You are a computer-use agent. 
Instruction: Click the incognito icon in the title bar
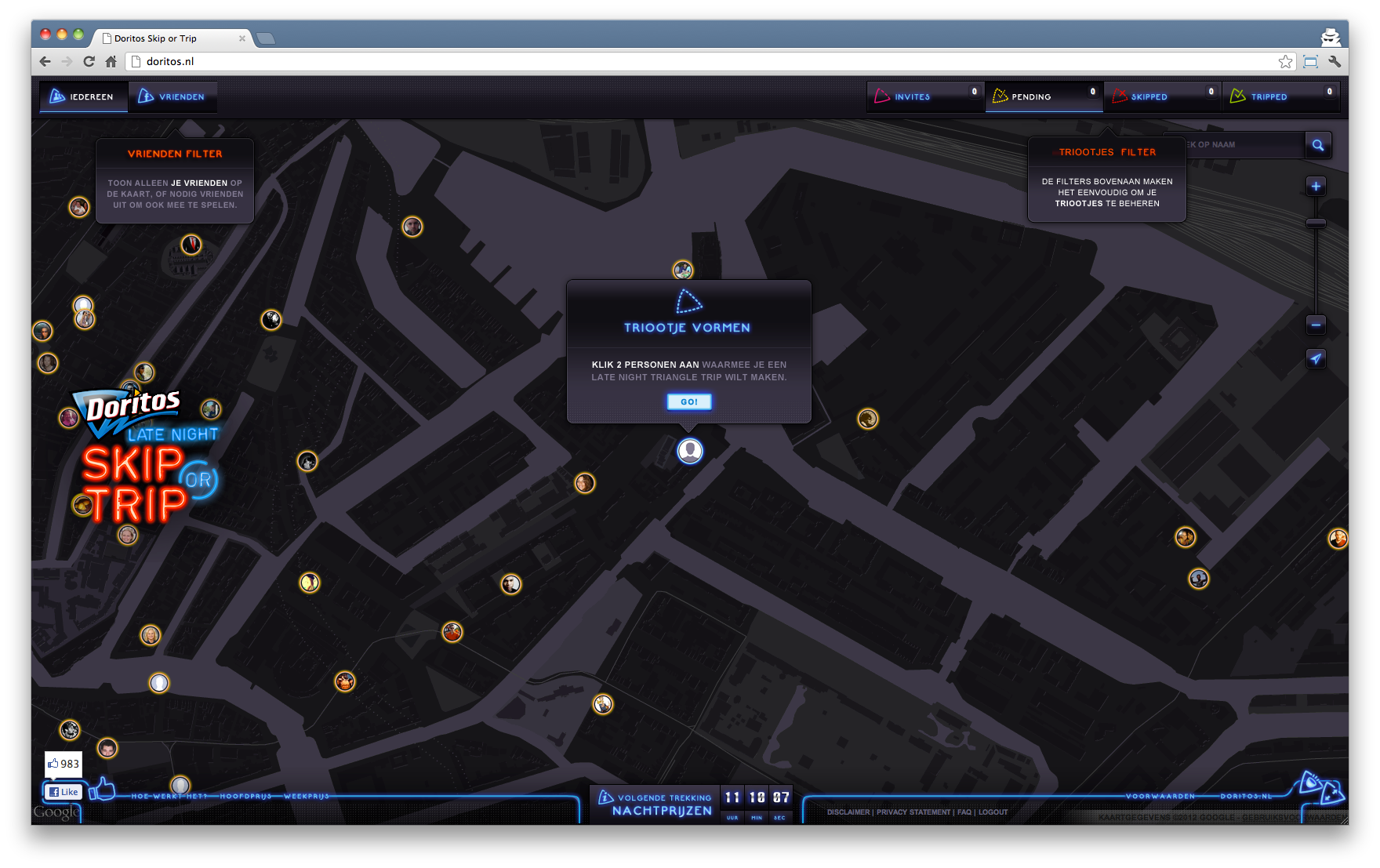(1331, 36)
